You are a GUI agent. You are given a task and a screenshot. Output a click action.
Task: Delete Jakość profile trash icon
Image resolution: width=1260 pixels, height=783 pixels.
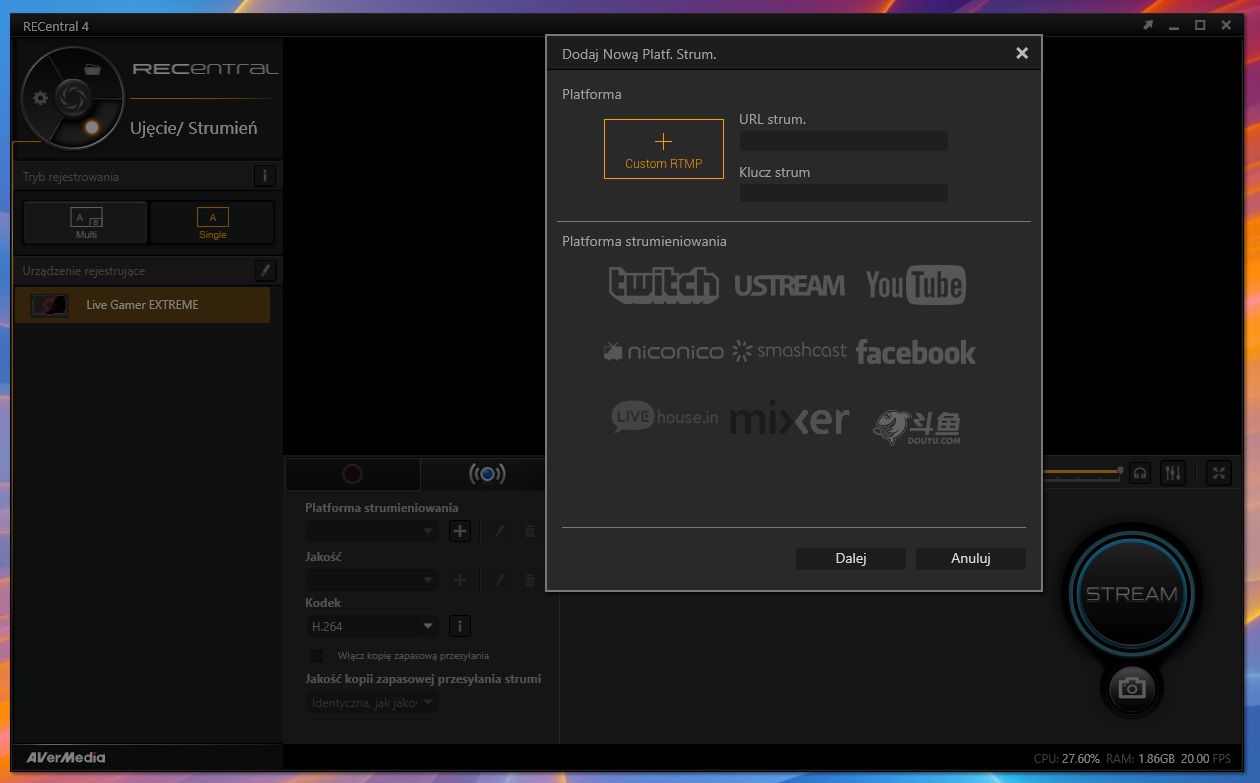pos(530,580)
